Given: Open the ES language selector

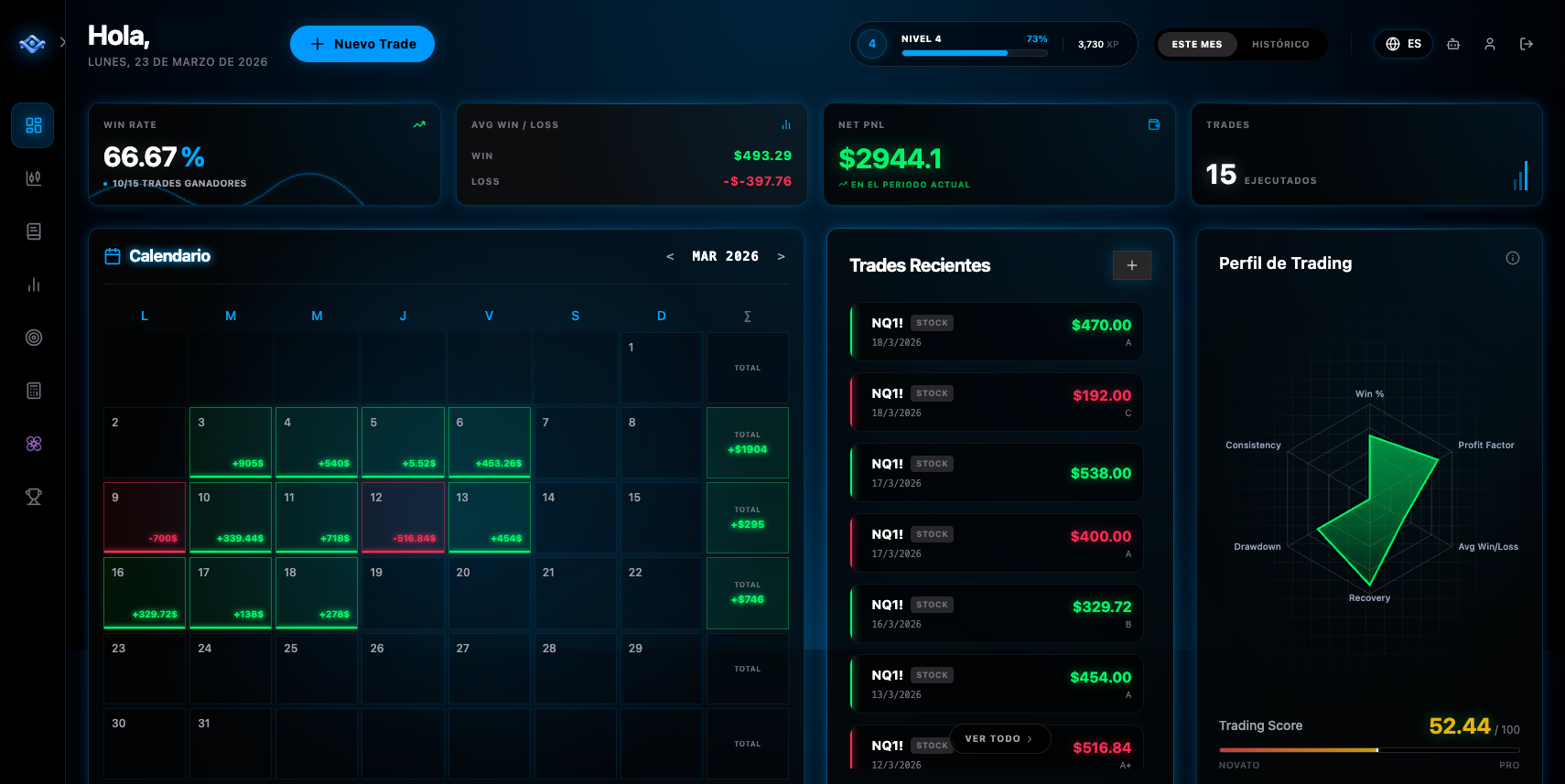Looking at the screenshot, I should pos(1403,44).
